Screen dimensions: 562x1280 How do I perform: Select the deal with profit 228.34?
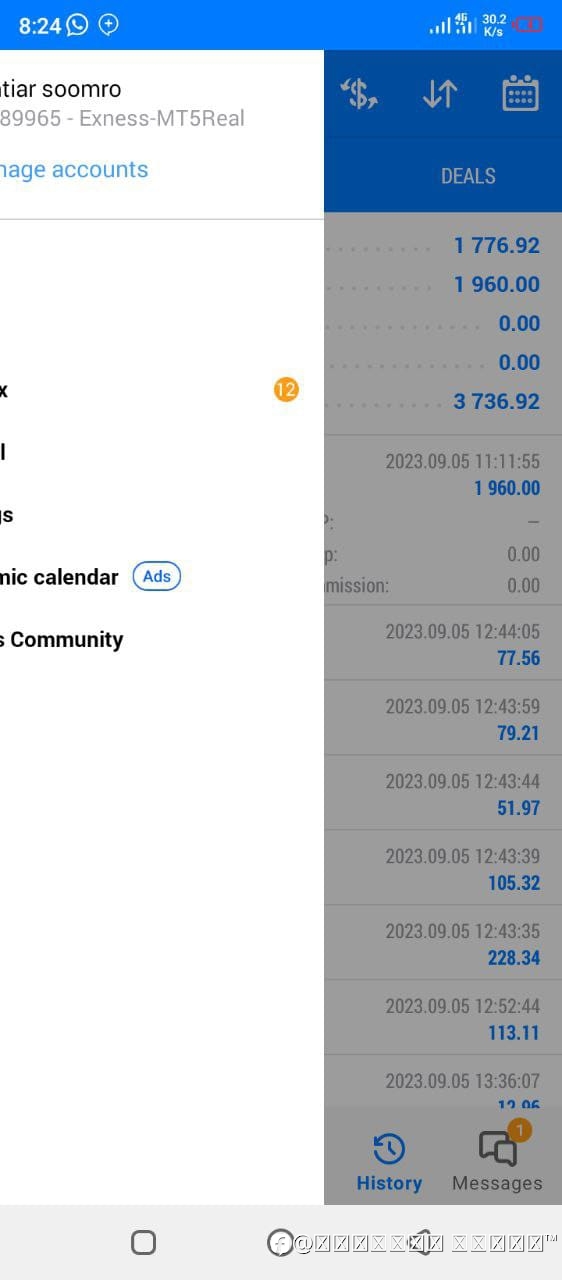pyautogui.click(x=443, y=943)
